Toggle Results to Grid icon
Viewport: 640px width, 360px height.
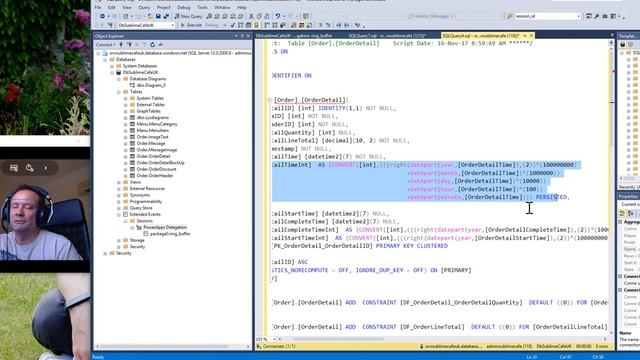[x=301, y=25]
